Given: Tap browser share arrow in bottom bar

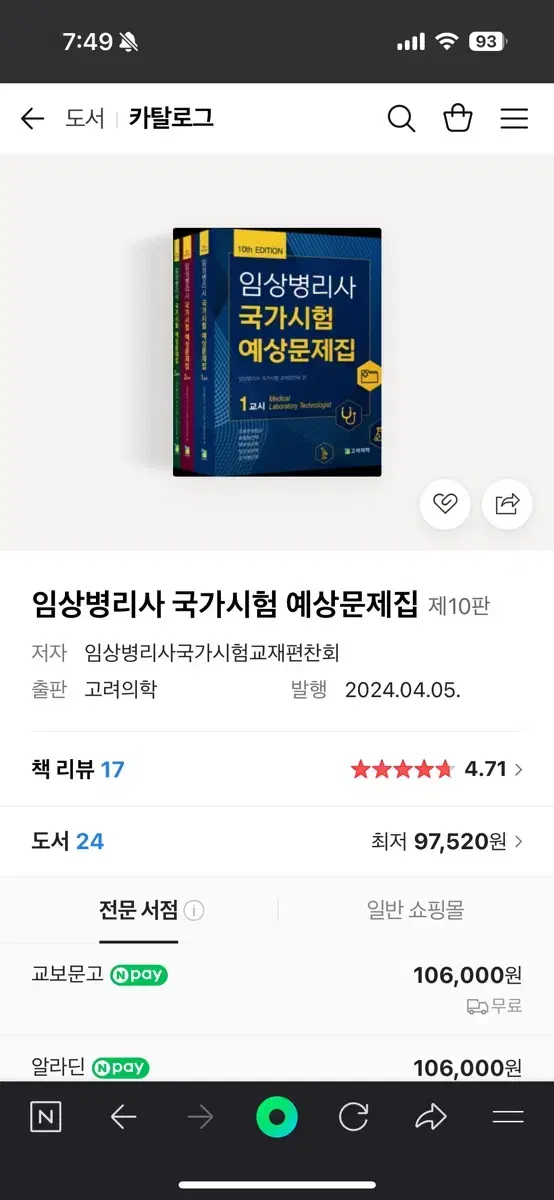Looking at the screenshot, I should pyautogui.click(x=431, y=1117).
